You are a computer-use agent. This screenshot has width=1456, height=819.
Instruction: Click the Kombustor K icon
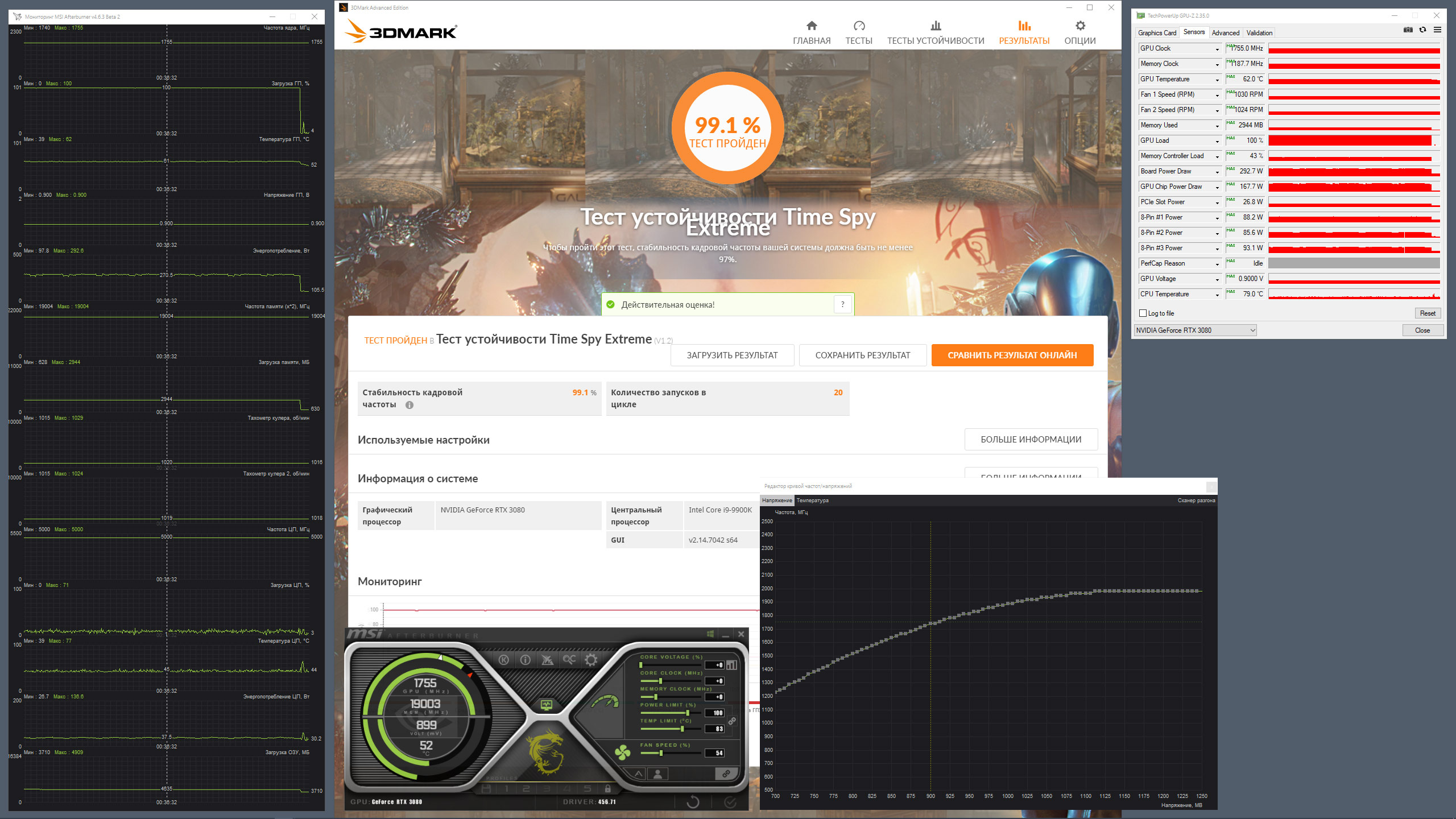click(x=504, y=660)
